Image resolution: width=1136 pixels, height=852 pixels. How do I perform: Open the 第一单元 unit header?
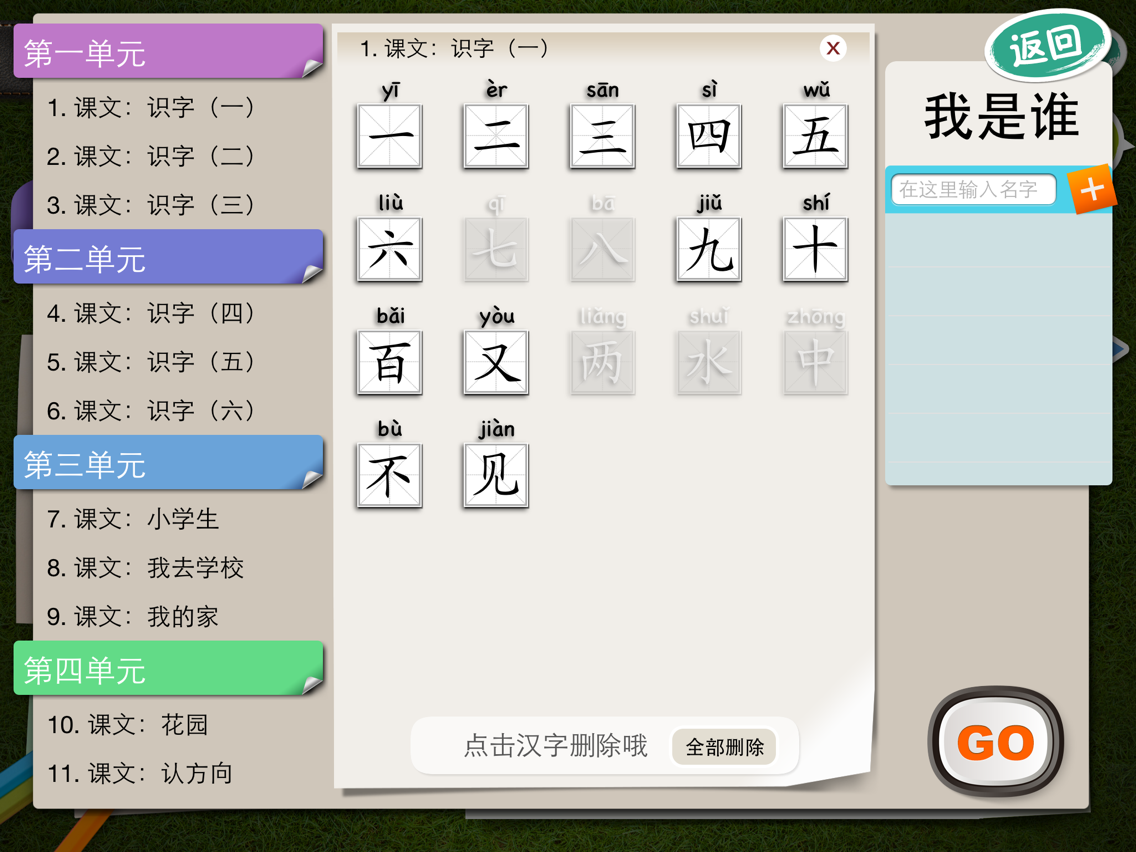[x=168, y=51]
